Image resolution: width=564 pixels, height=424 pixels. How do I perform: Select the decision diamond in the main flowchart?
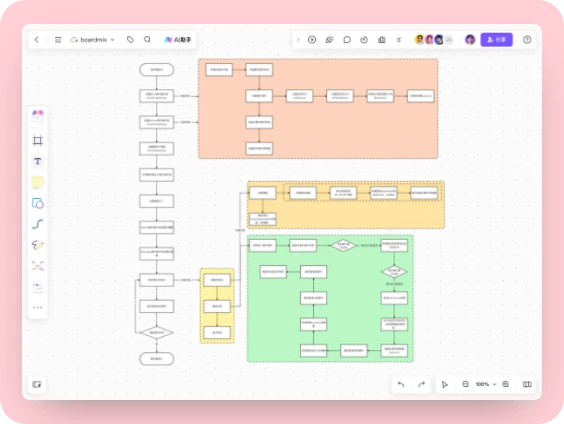coord(156,333)
